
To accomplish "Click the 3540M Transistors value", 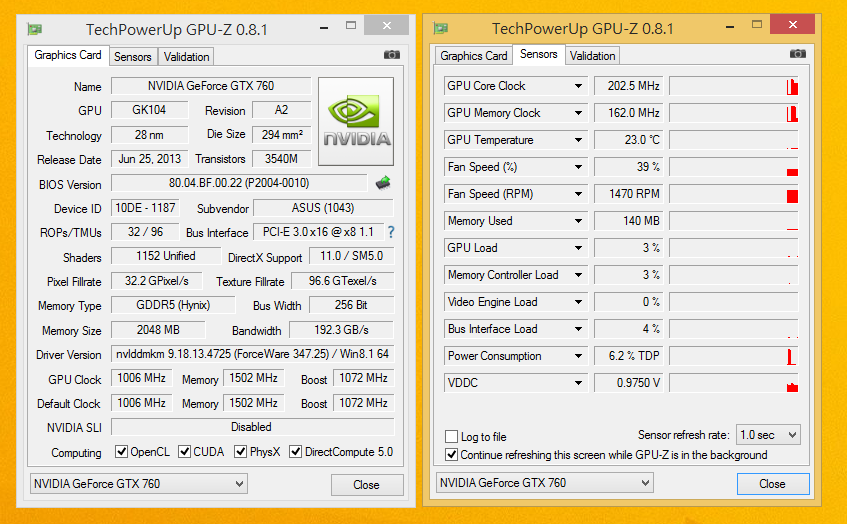I will point(282,159).
